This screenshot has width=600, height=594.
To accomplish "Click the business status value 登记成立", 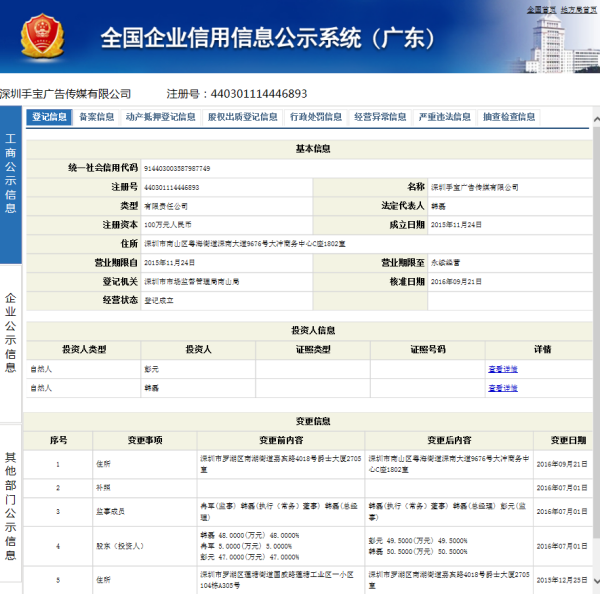I will (x=158, y=300).
